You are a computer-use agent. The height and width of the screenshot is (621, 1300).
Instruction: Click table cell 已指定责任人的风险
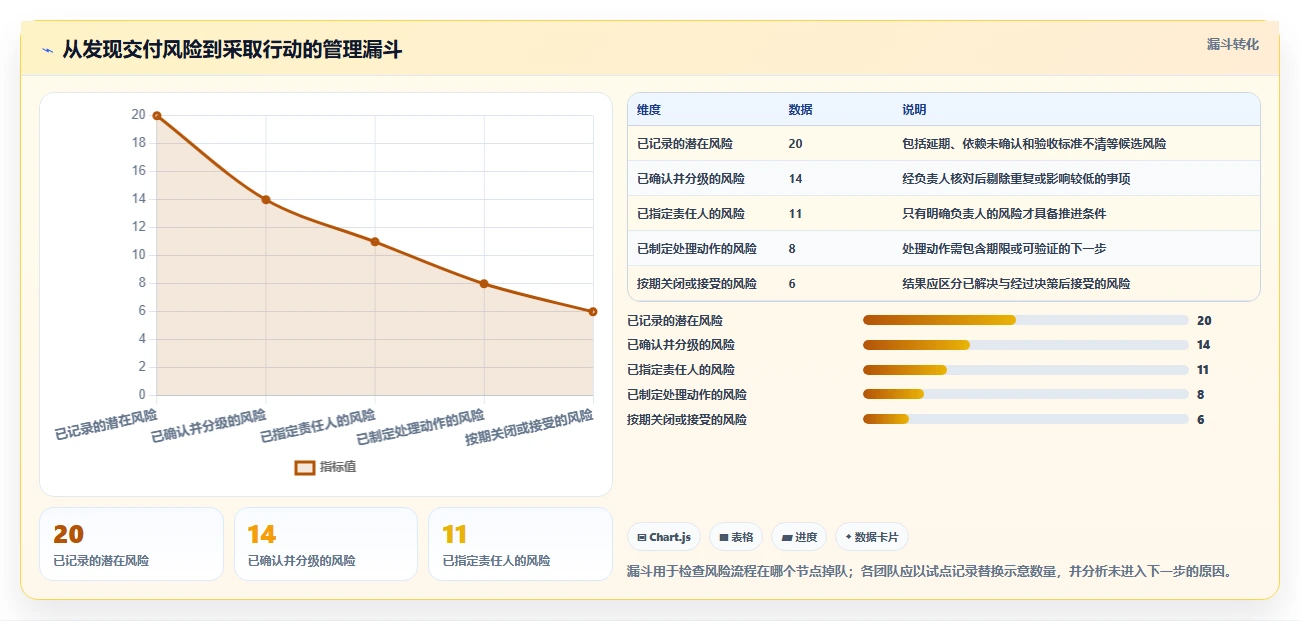click(x=691, y=214)
